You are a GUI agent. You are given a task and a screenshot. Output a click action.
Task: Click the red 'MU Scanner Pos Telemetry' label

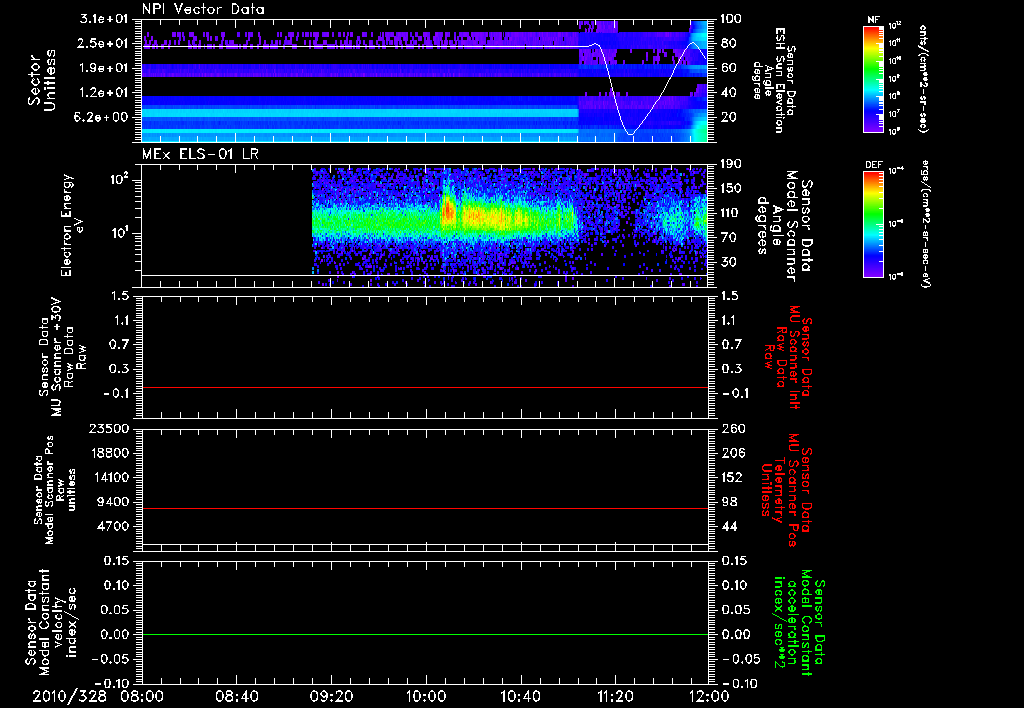(787, 490)
